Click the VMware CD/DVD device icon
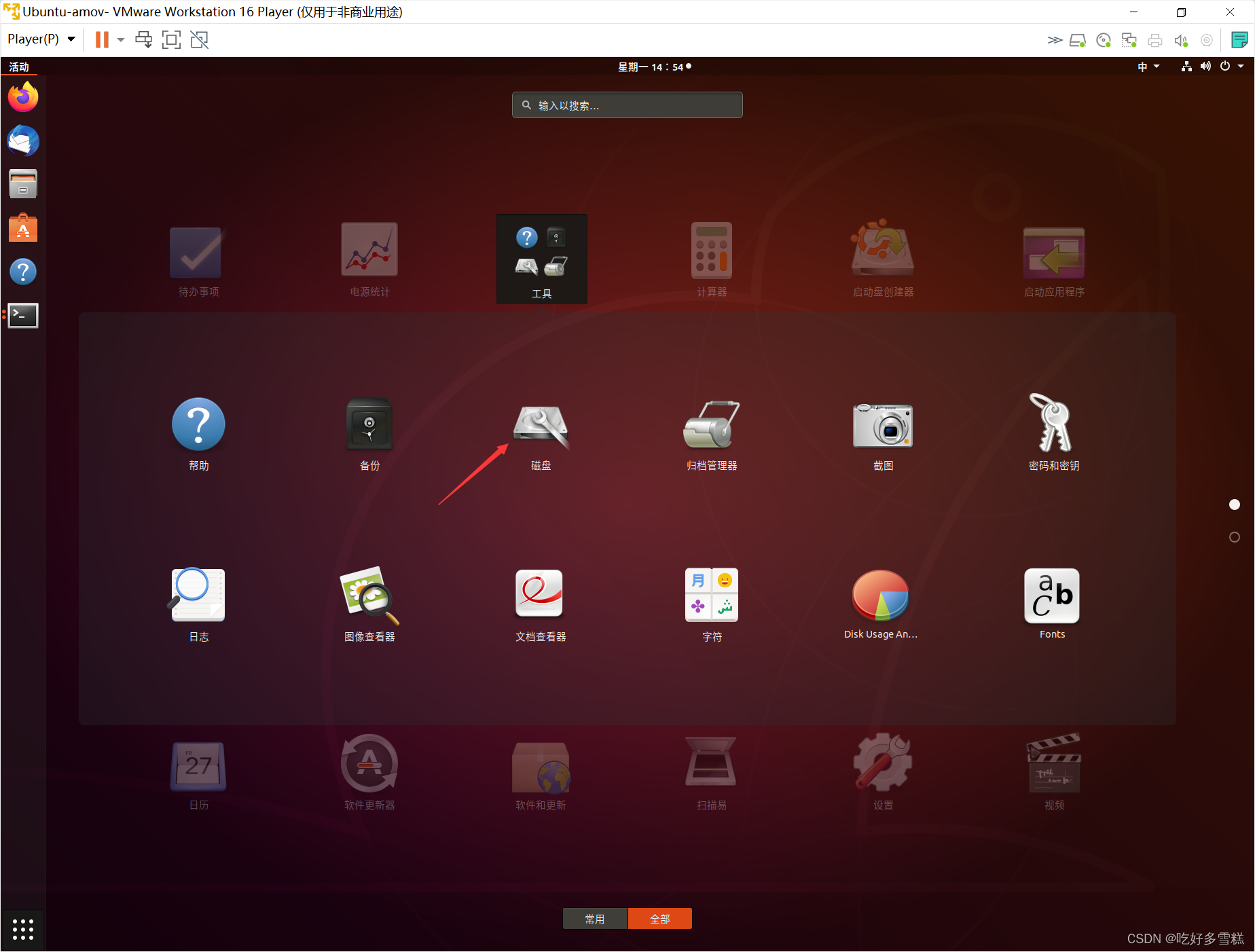The width and height of the screenshot is (1255, 952). [x=1104, y=40]
